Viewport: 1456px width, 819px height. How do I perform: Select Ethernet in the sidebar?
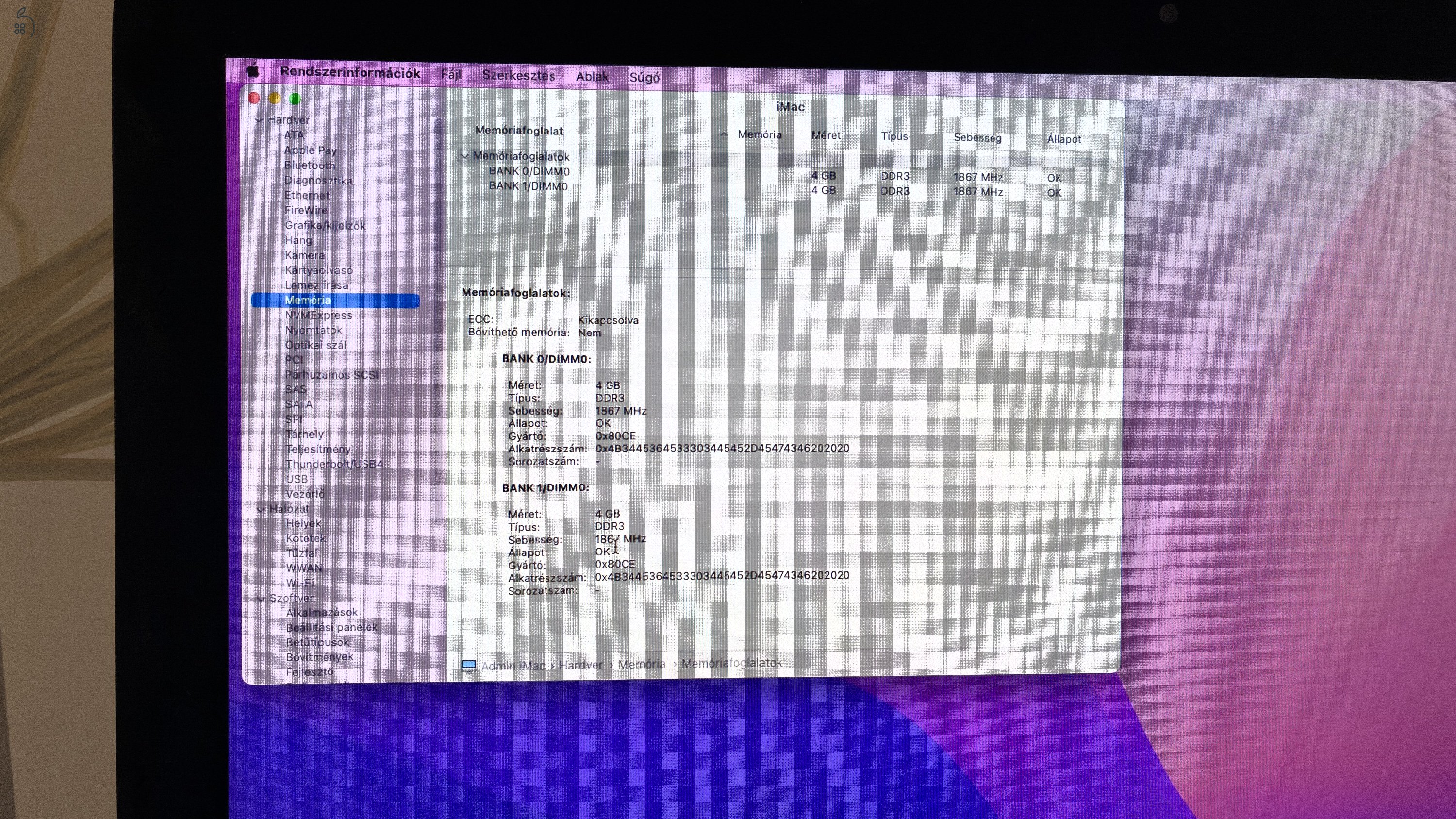307,195
